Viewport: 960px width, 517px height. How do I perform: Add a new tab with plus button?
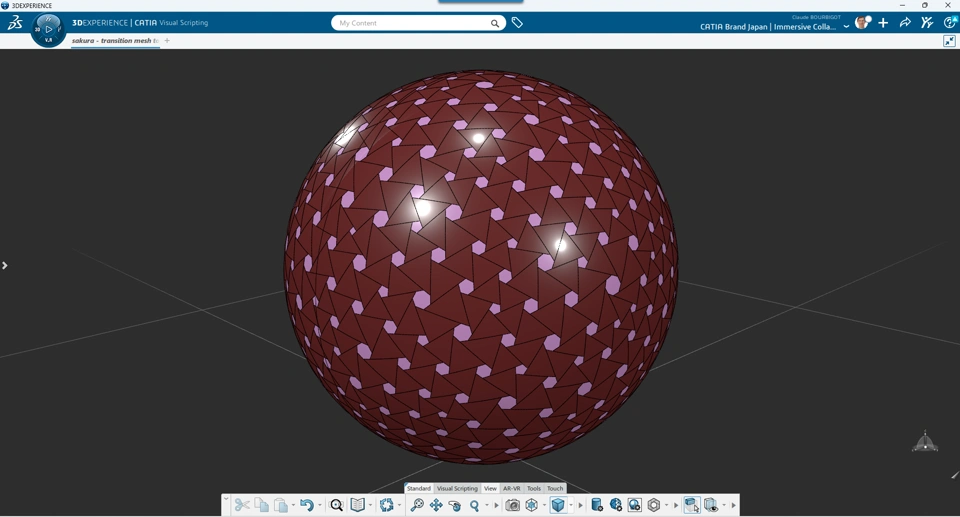point(167,40)
